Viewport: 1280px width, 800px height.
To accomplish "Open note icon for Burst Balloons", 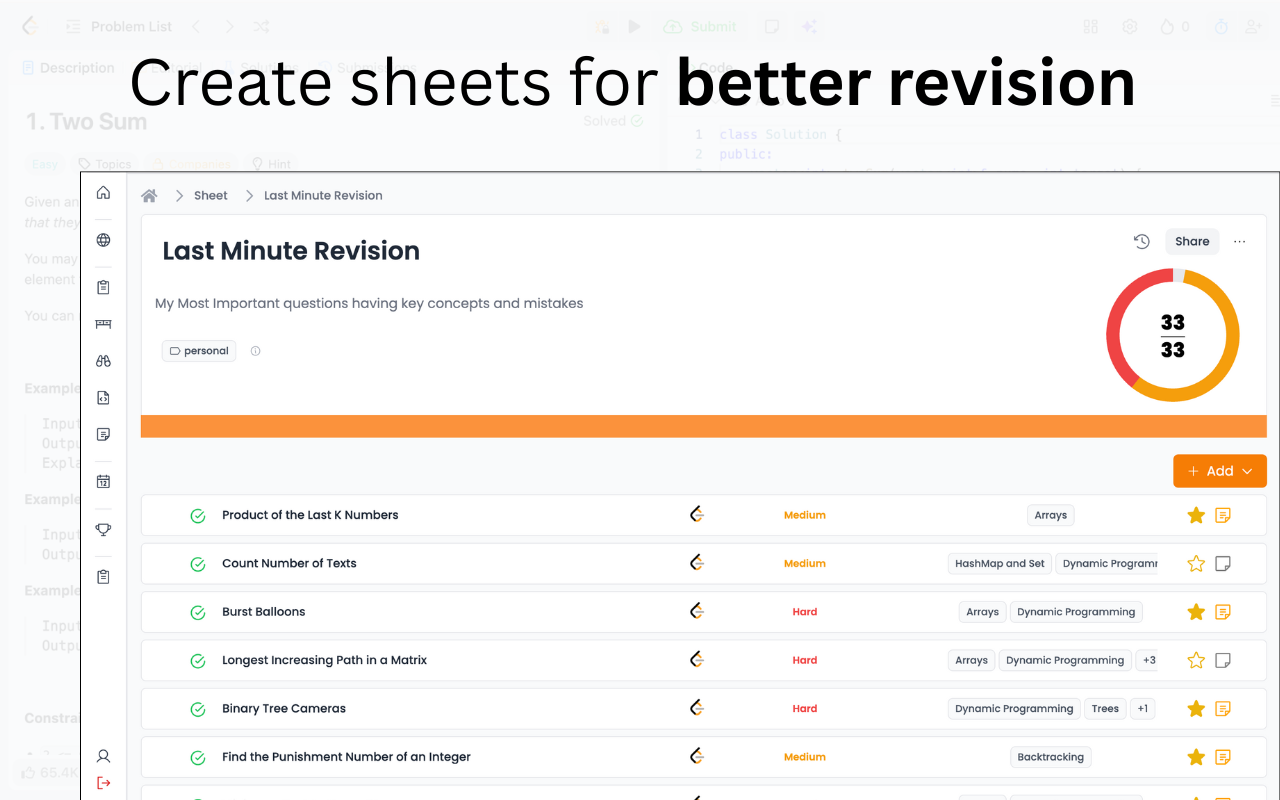I will [x=1222, y=612].
